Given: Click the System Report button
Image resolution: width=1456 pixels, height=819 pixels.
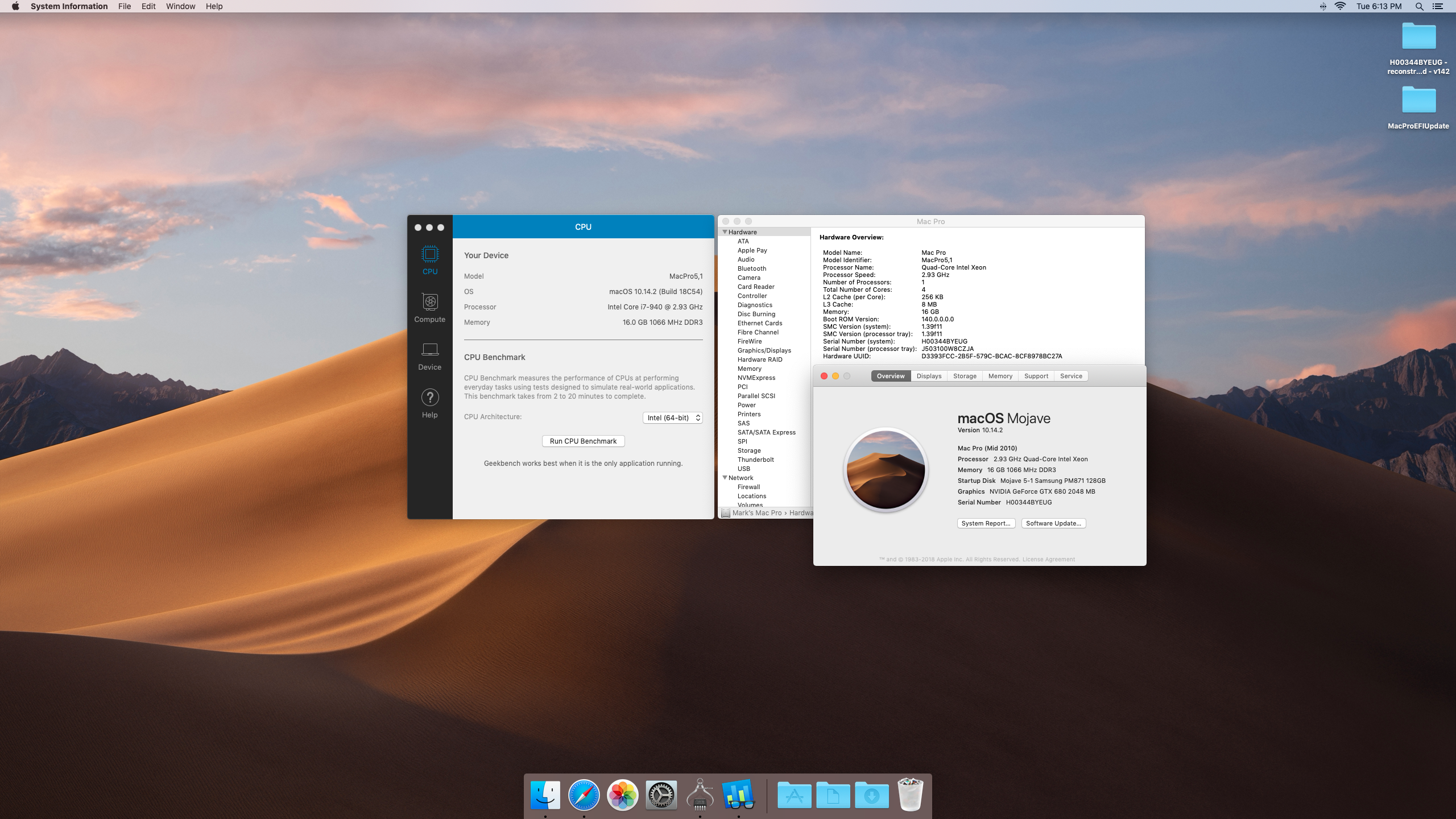Looking at the screenshot, I should pos(986,523).
